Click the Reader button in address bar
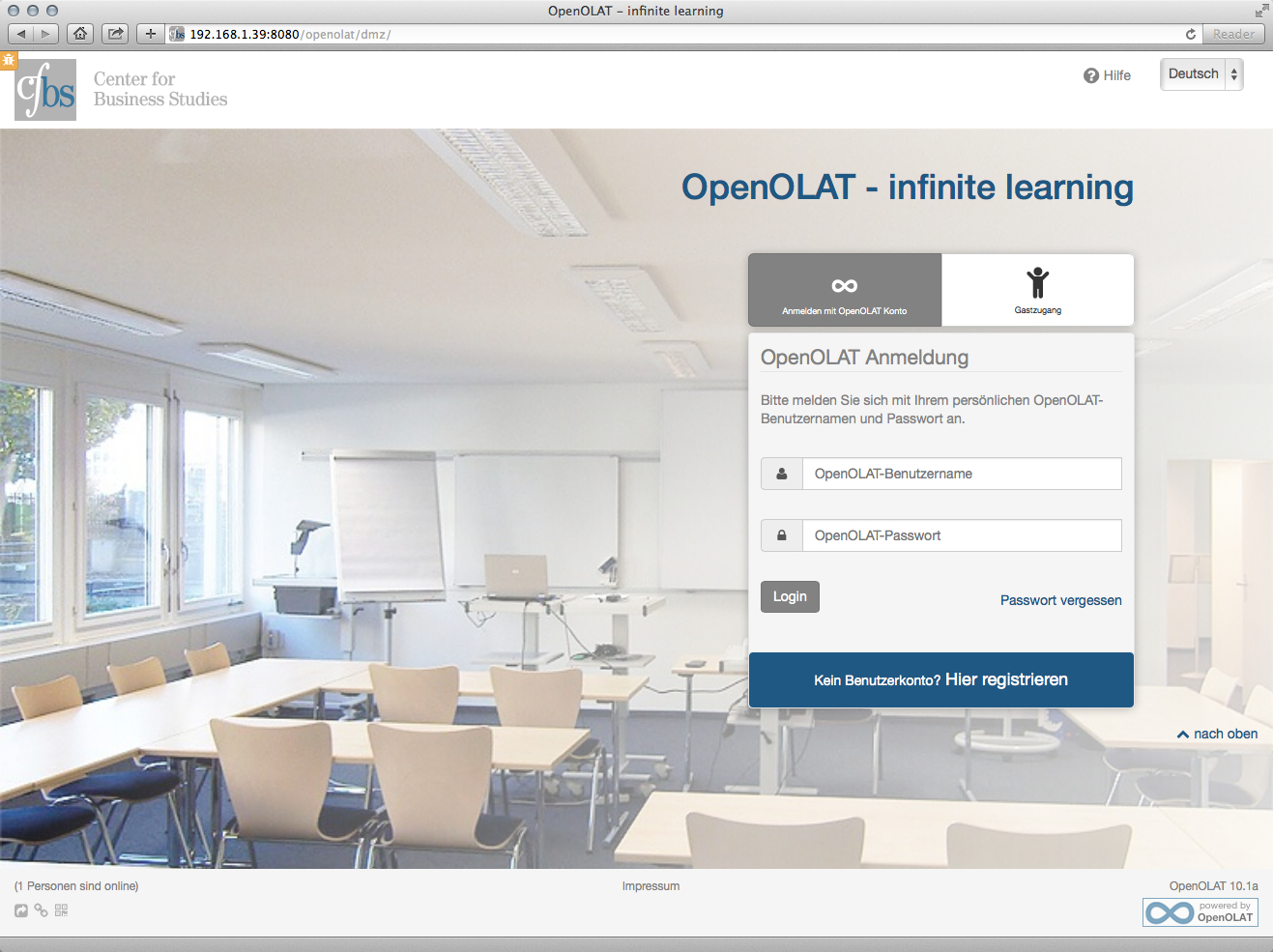This screenshot has width=1273, height=952. coord(1233,34)
